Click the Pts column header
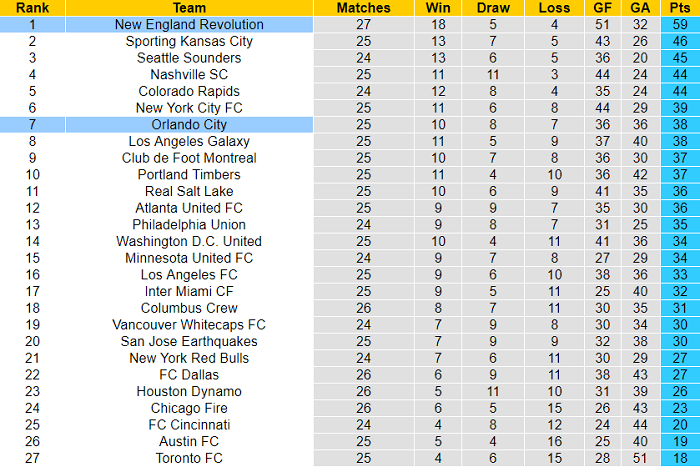 tap(679, 8)
